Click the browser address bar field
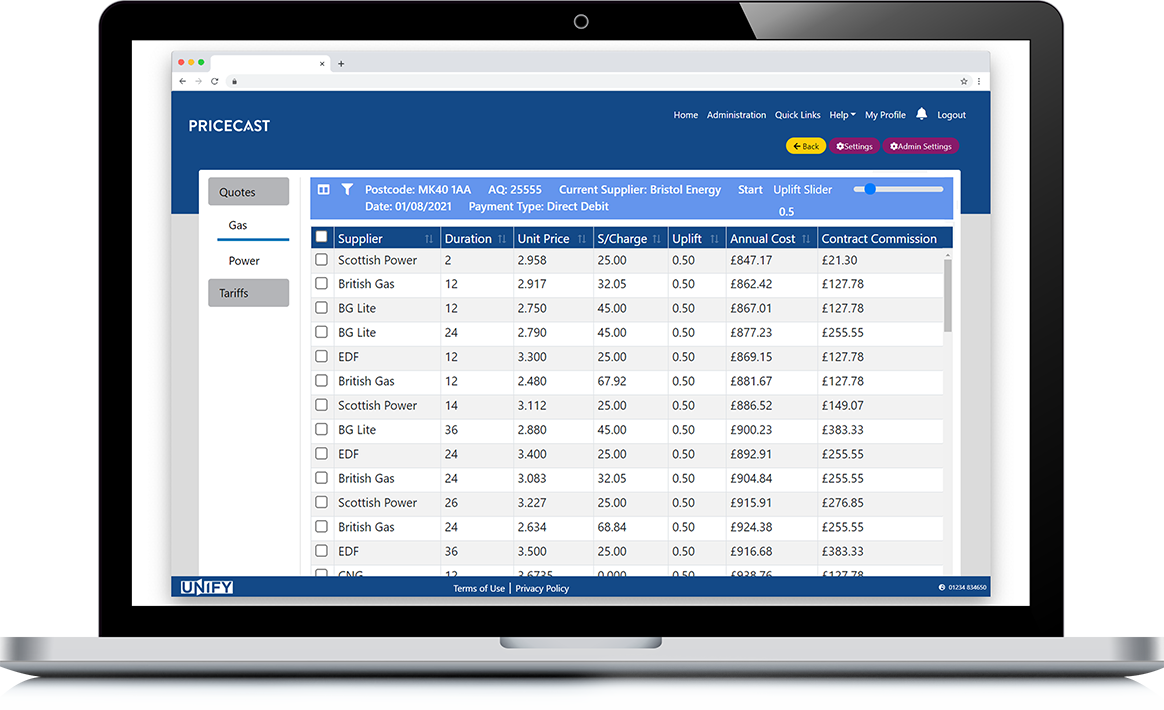 pos(594,82)
